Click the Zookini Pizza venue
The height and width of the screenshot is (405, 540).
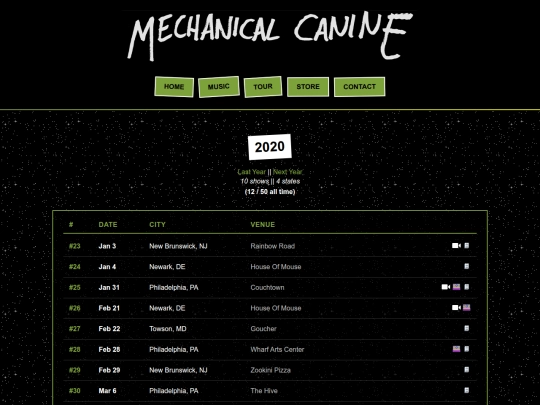[271, 370]
